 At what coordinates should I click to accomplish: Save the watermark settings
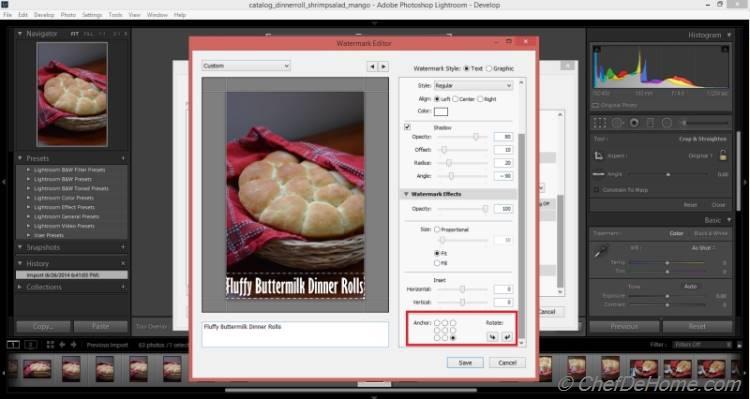coord(465,363)
